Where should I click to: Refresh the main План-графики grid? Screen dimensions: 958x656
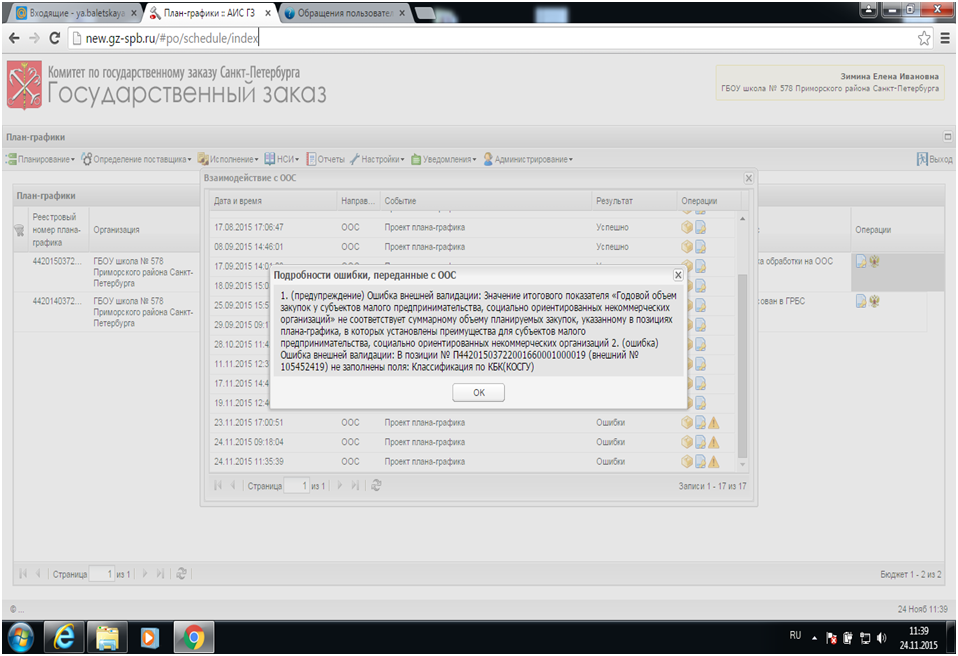181,574
